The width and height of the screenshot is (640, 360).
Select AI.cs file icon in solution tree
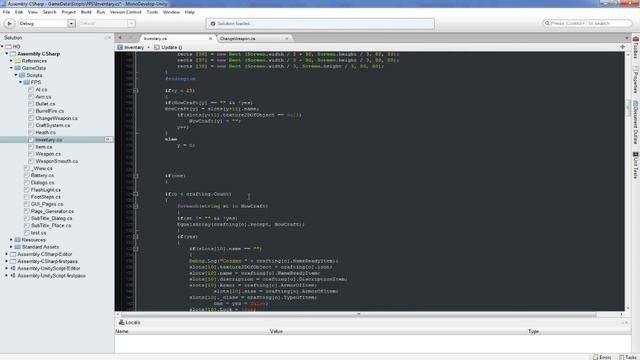(31, 89)
